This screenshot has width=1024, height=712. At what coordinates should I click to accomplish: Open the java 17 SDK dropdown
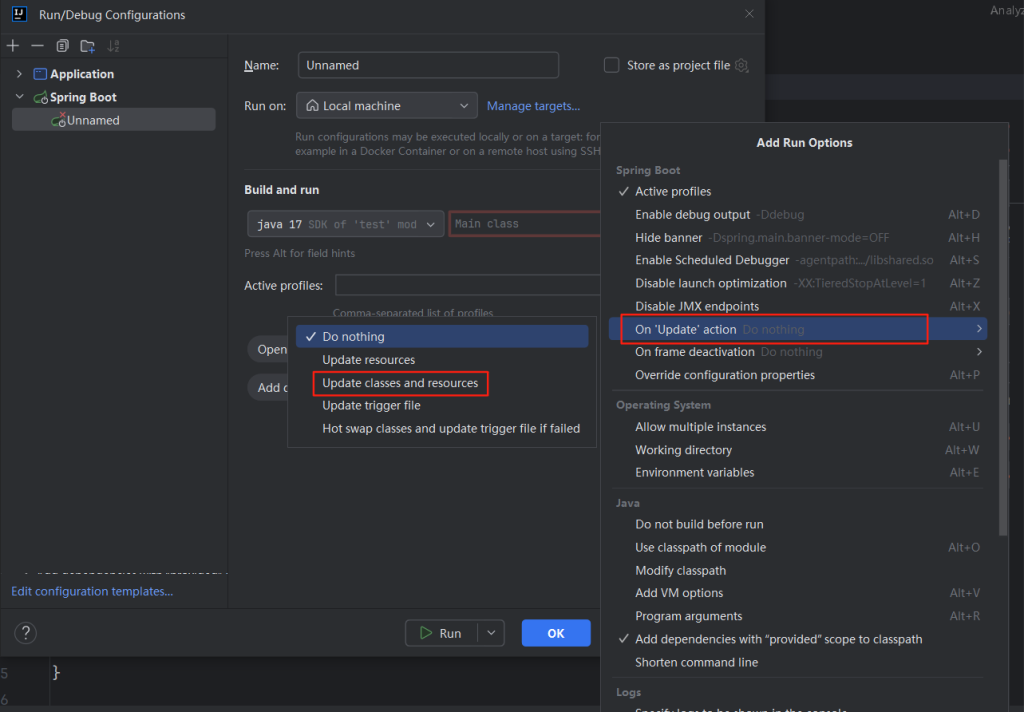click(345, 224)
